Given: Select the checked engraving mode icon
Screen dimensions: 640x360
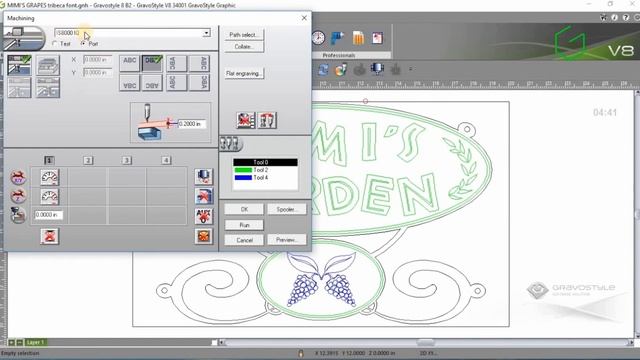Looking at the screenshot, I should tap(19, 65).
